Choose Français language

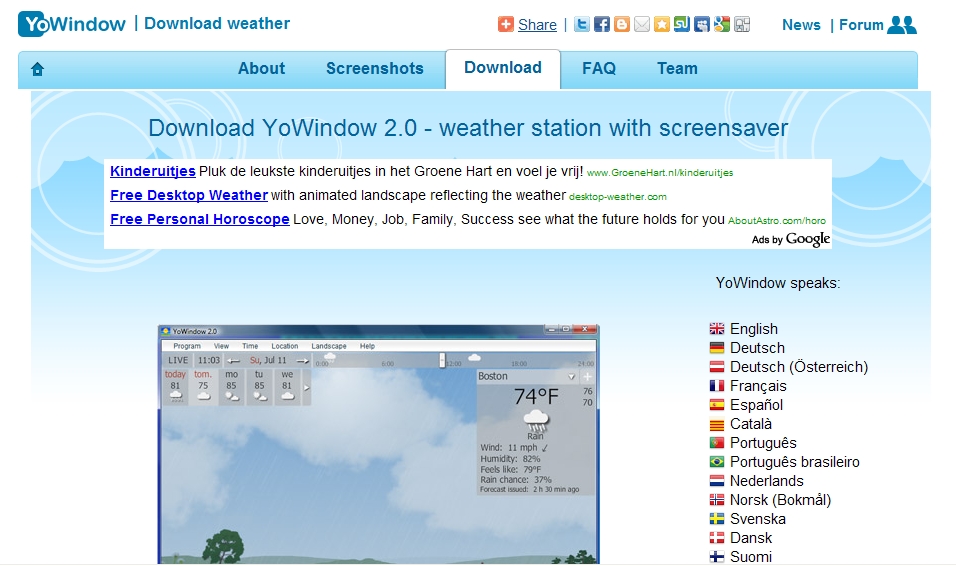click(758, 385)
